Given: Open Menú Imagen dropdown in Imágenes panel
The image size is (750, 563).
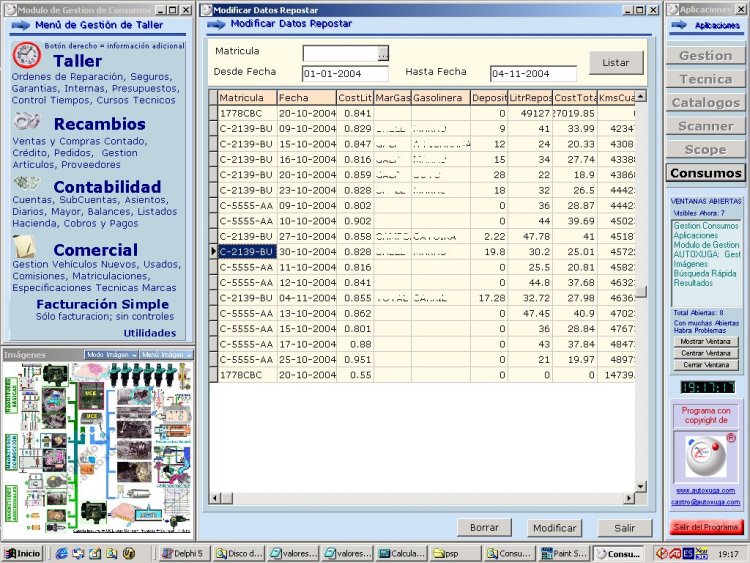Looking at the screenshot, I should (166, 354).
